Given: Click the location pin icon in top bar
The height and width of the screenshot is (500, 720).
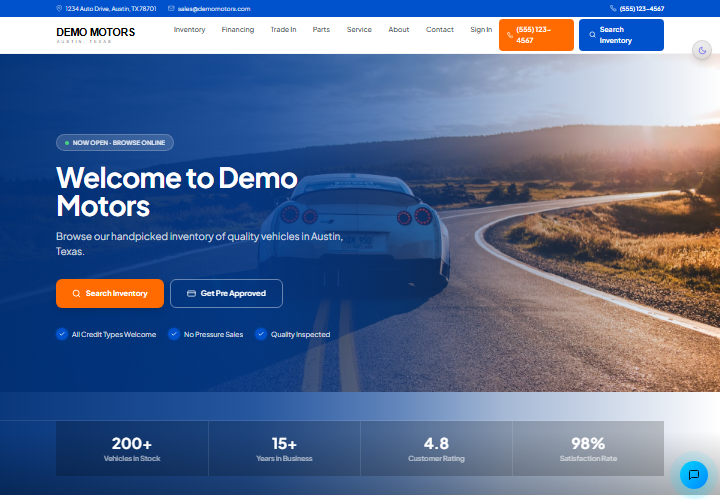Looking at the screenshot, I should click(59, 8).
